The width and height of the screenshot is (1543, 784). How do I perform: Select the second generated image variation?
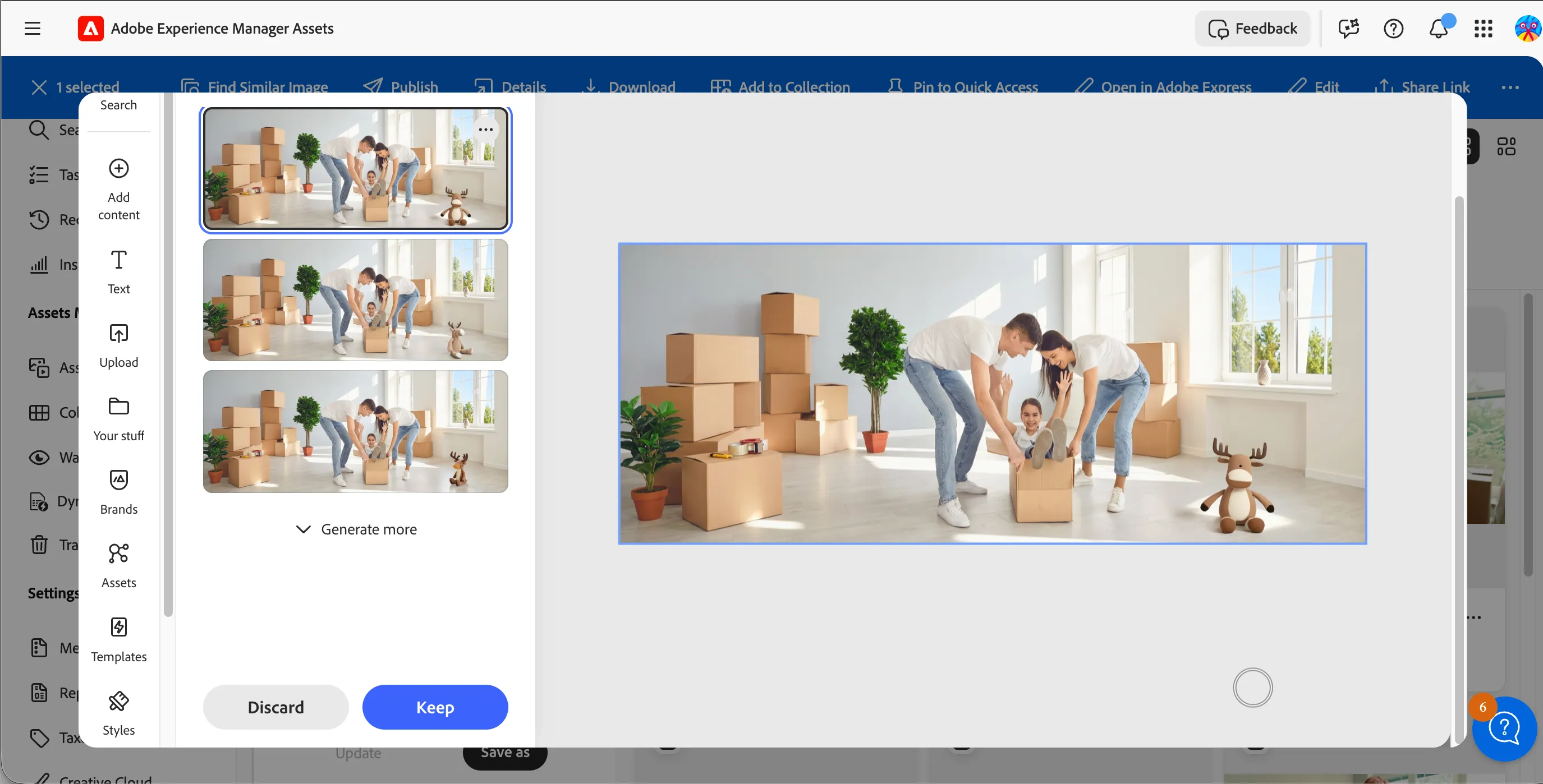click(x=356, y=301)
